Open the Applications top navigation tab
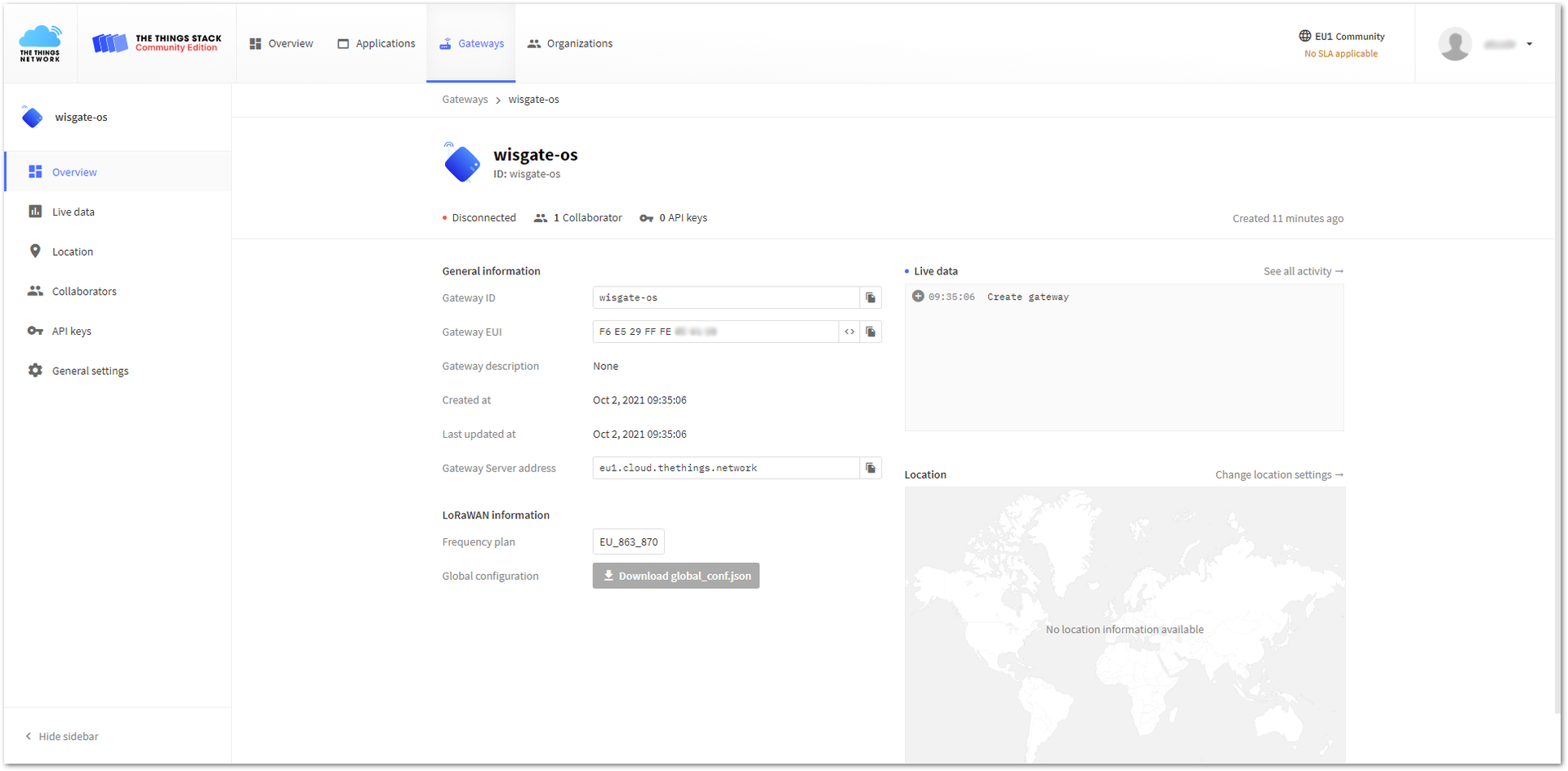Viewport: 1568px width, 771px height. coord(376,43)
